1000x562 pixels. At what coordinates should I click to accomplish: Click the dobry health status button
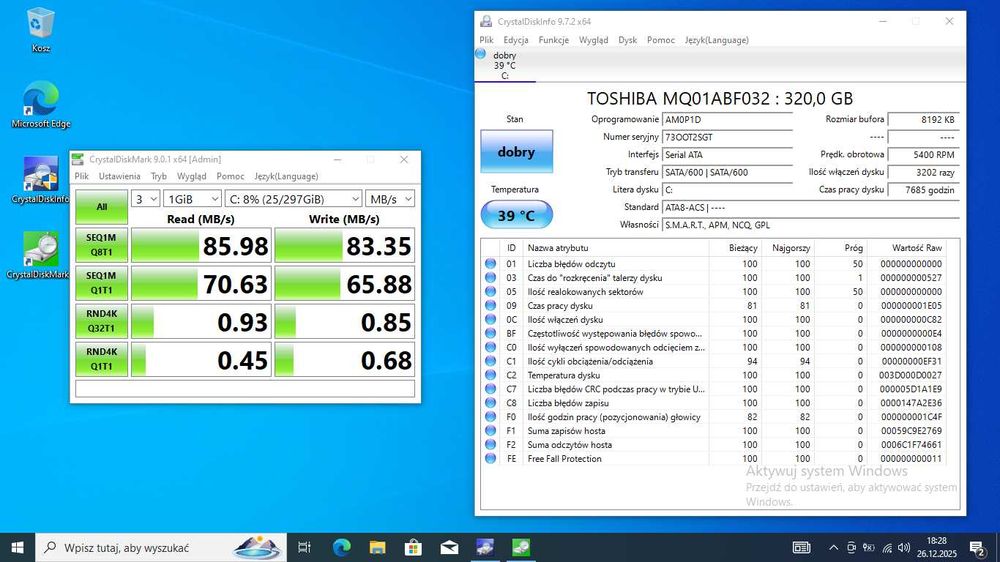coord(517,152)
